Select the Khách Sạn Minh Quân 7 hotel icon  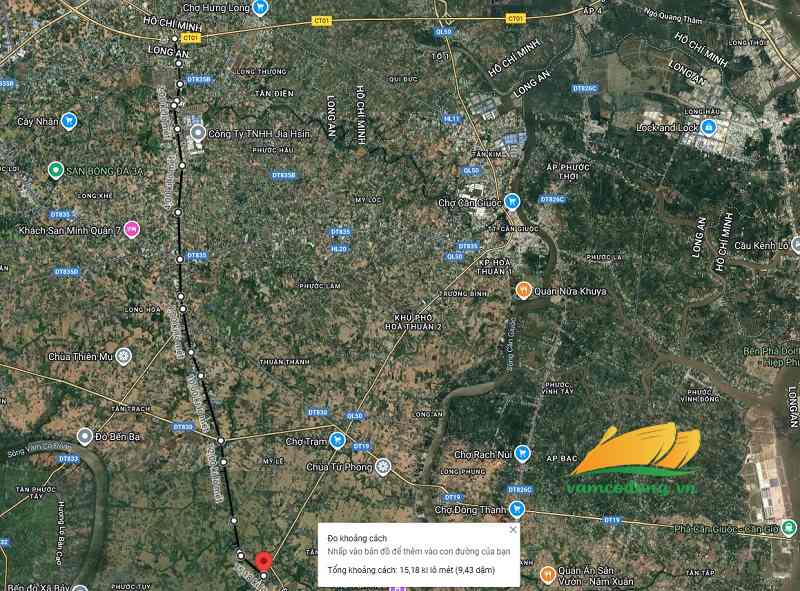(x=131, y=229)
